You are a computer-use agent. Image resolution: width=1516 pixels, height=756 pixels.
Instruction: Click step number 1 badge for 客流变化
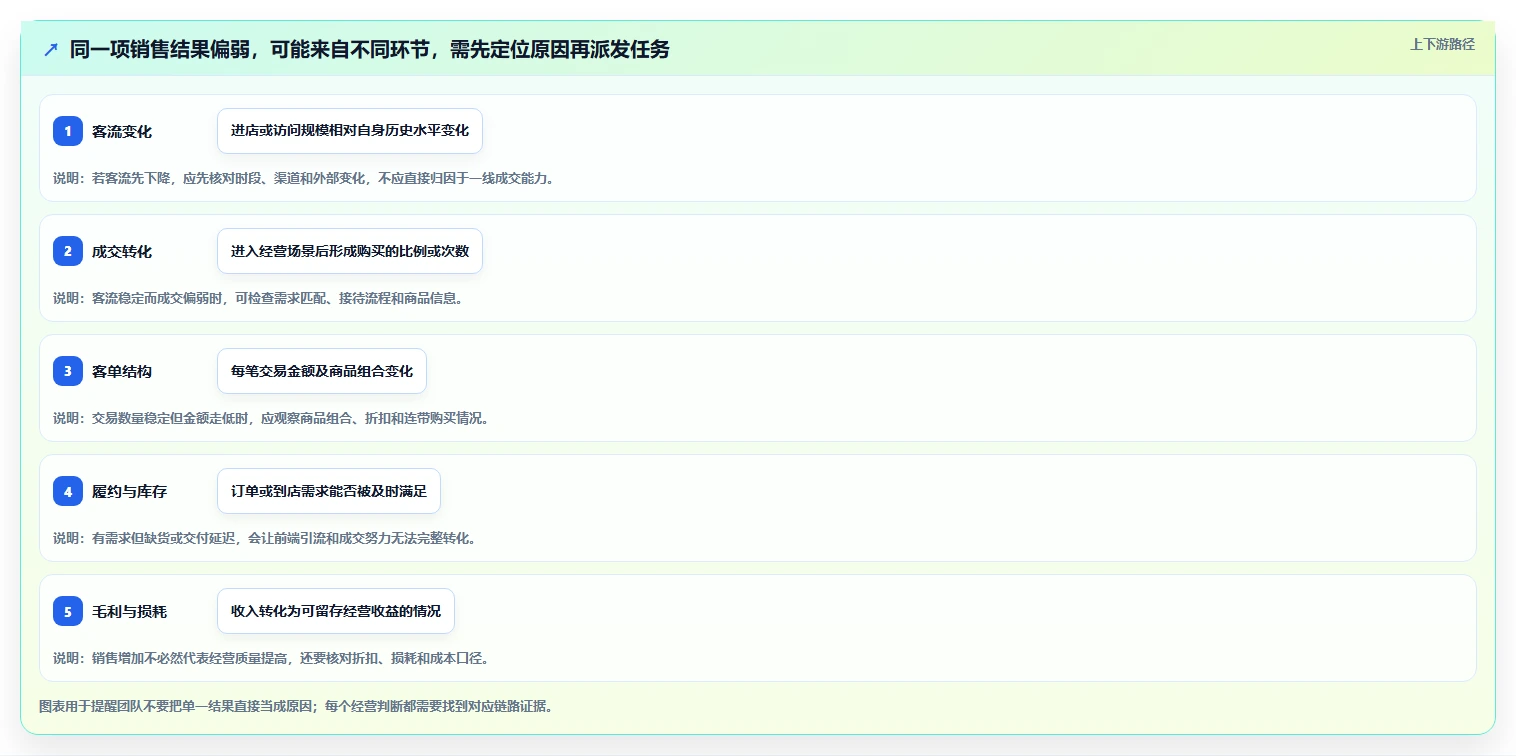[68, 131]
